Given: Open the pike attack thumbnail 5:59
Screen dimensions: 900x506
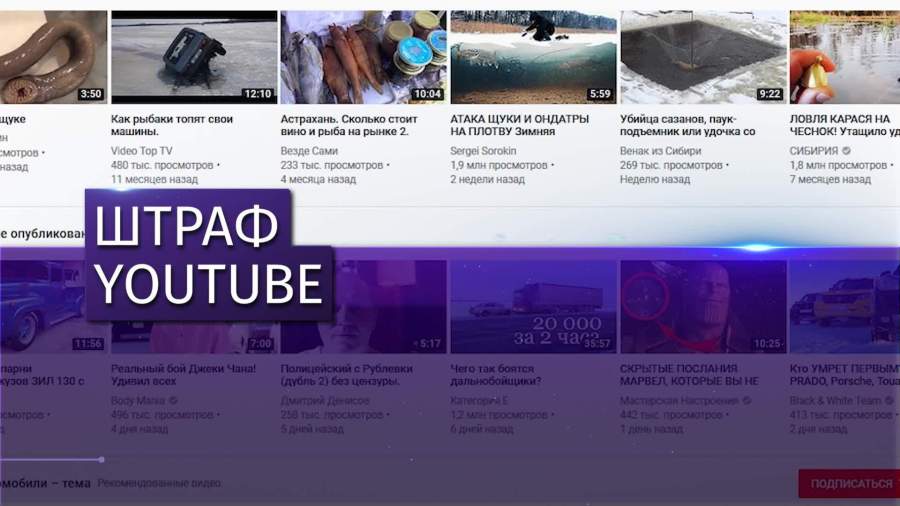Looking at the screenshot, I should (533, 57).
